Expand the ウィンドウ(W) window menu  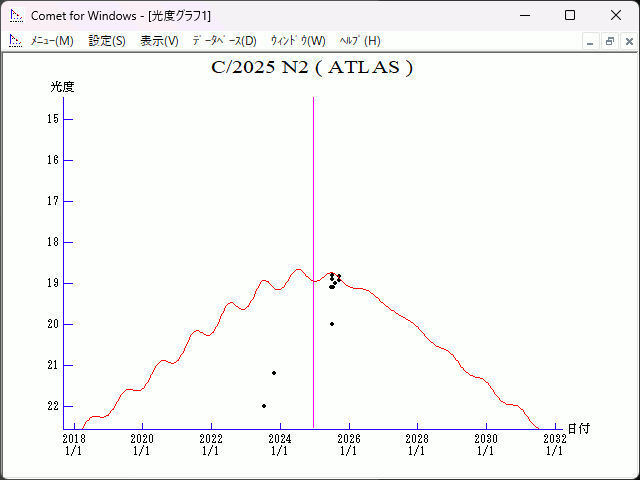tap(298, 41)
